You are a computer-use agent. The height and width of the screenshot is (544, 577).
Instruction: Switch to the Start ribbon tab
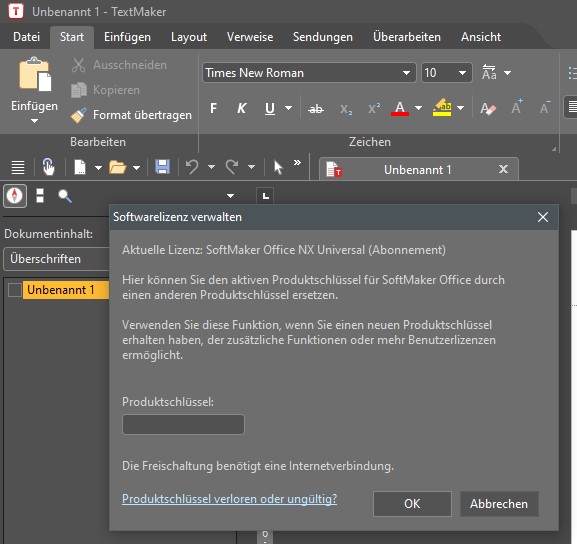point(72,37)
